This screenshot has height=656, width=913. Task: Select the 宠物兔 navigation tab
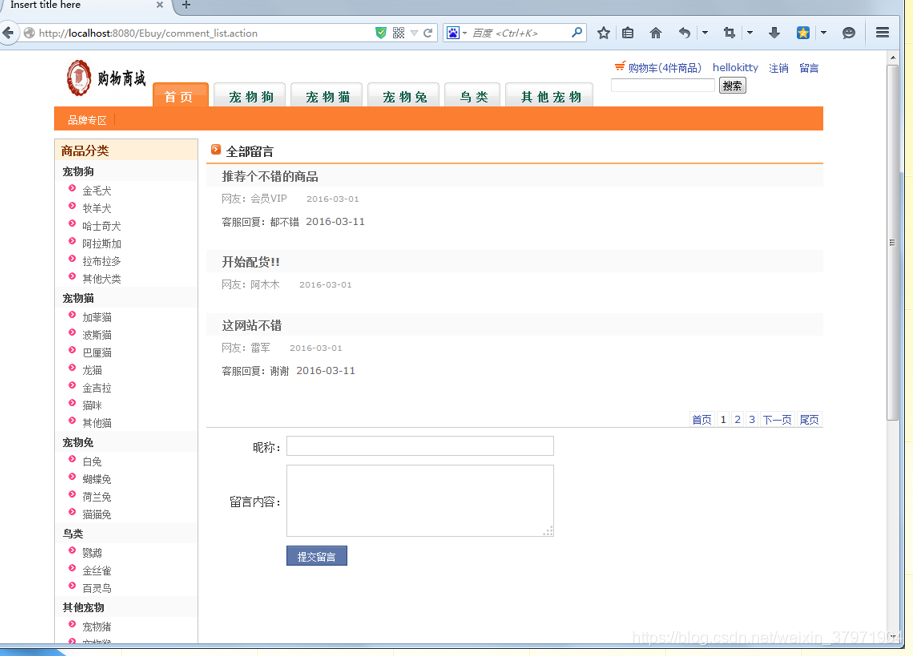click(x=404, y=95)
